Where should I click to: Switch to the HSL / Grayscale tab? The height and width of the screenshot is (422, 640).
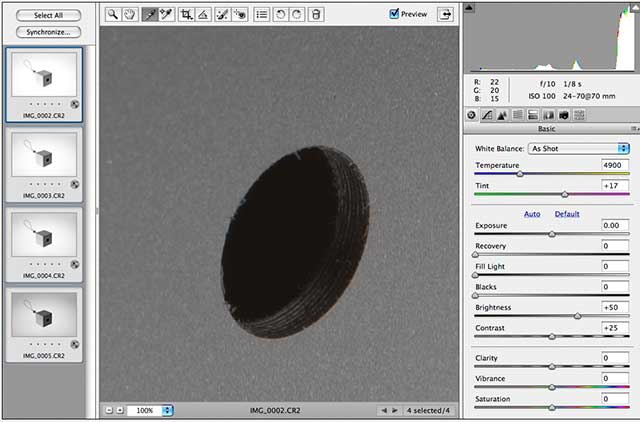[518, 115]
